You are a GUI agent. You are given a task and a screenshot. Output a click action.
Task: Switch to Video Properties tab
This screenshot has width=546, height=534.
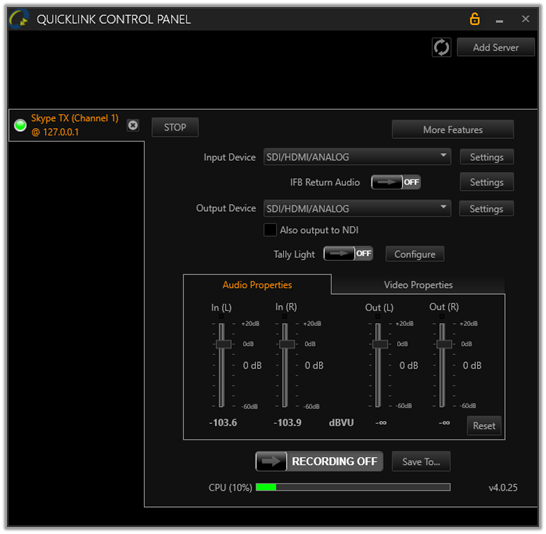coord(418,285)
